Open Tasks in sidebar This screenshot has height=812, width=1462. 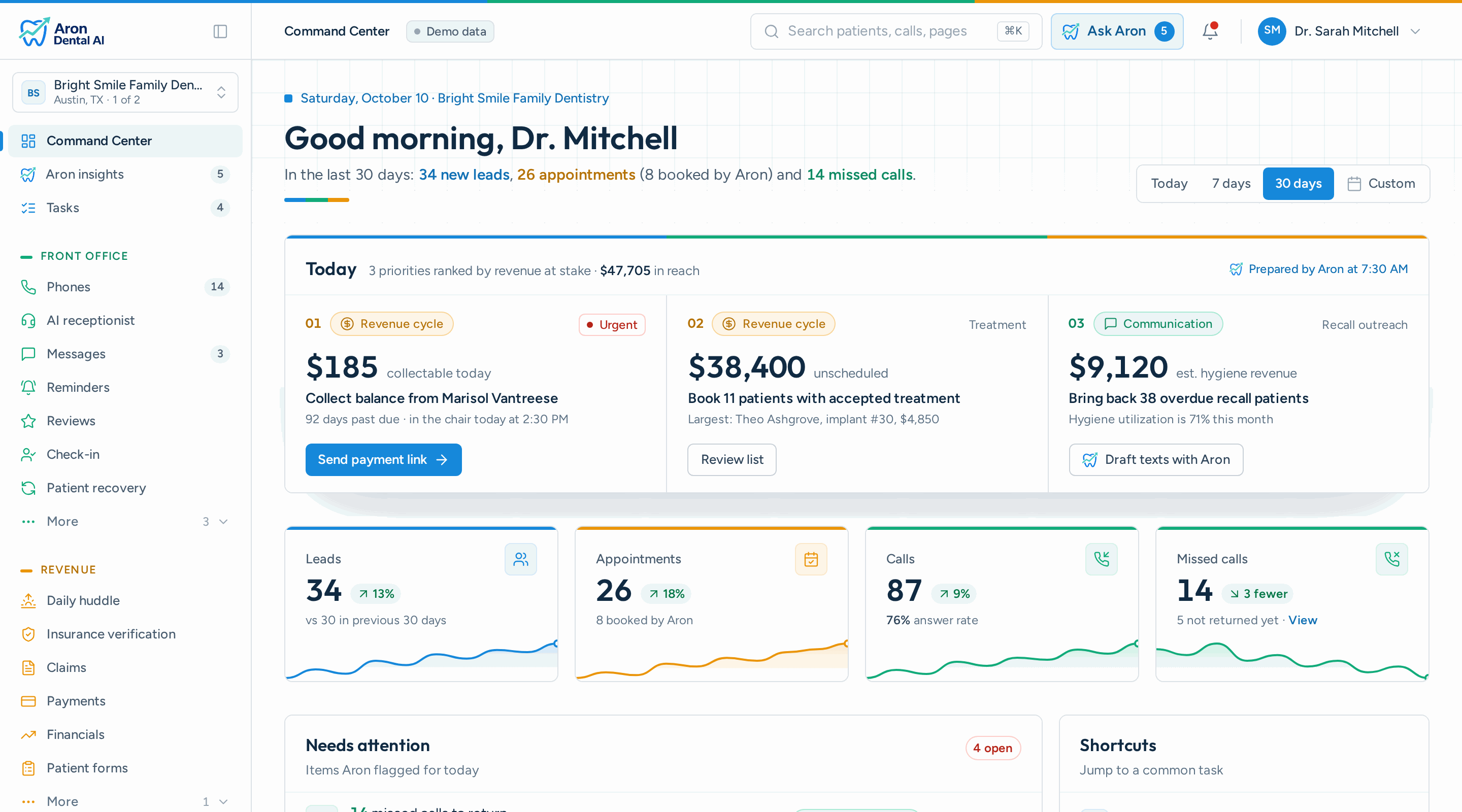(x=125, y=208)
